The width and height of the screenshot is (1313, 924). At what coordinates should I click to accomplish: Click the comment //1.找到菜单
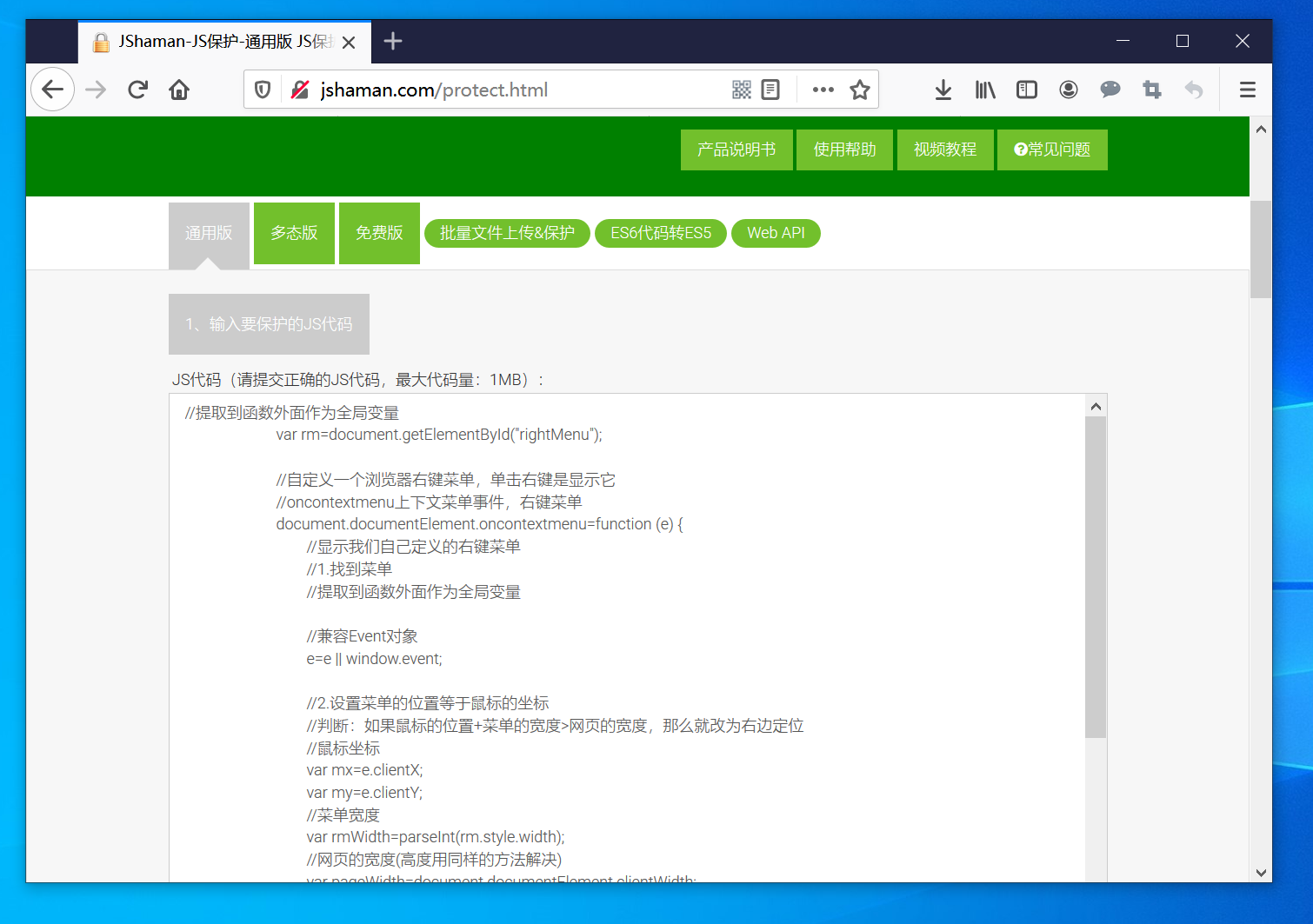coord(350,569)
